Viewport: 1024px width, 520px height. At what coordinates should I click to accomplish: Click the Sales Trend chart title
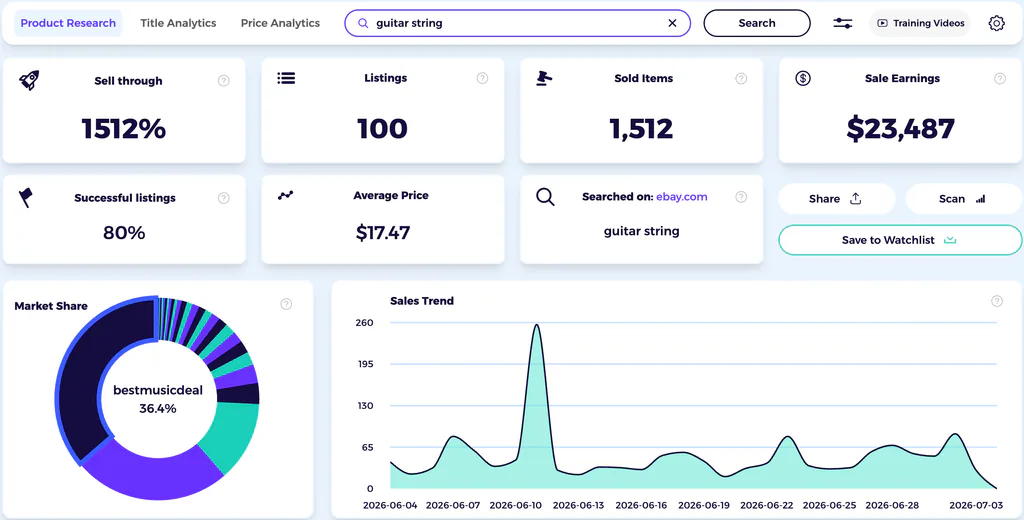click(422, 301)
